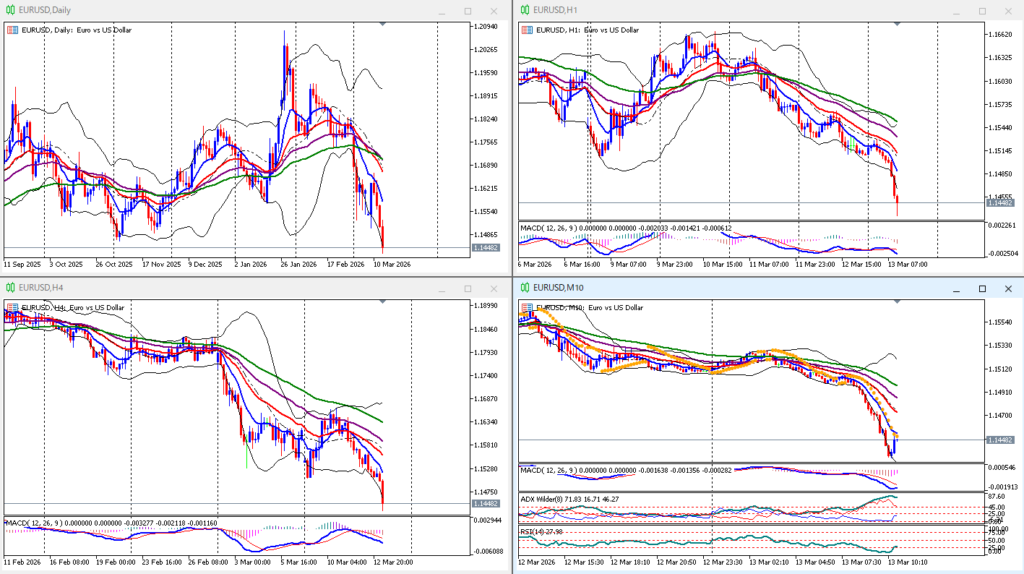
Task: Click the EURUSD,M10 title bar chart icon
Action: coord(523,288)
